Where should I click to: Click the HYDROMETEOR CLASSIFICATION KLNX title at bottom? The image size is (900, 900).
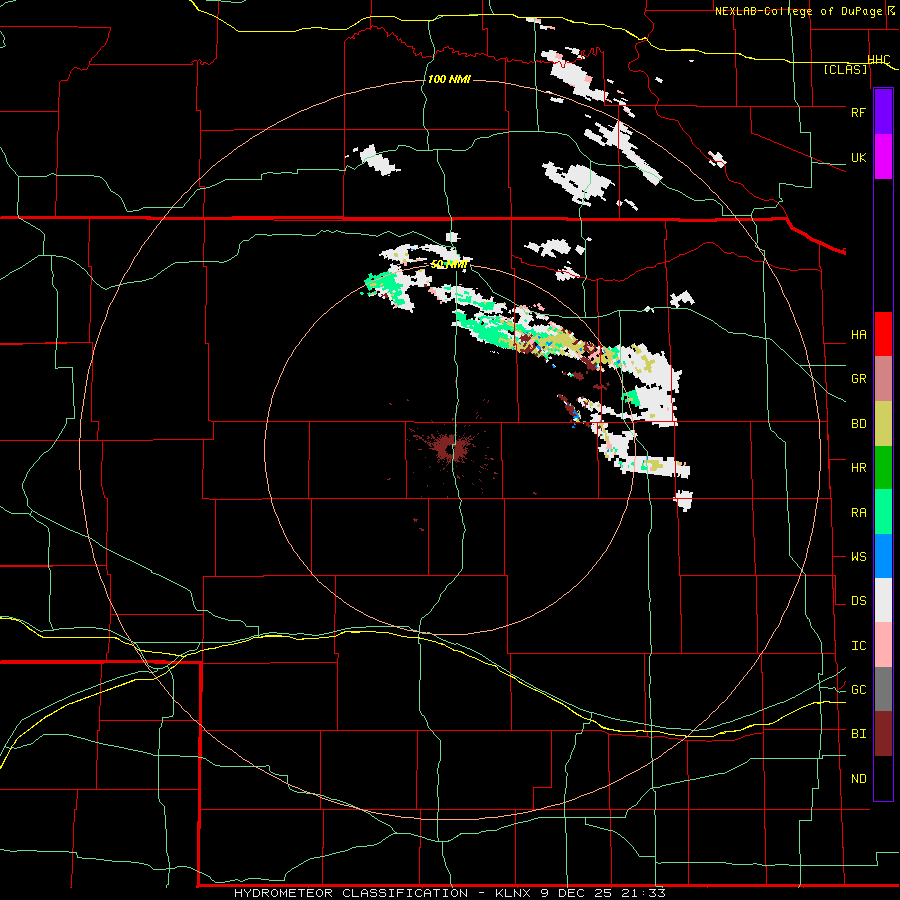[449, 893]
